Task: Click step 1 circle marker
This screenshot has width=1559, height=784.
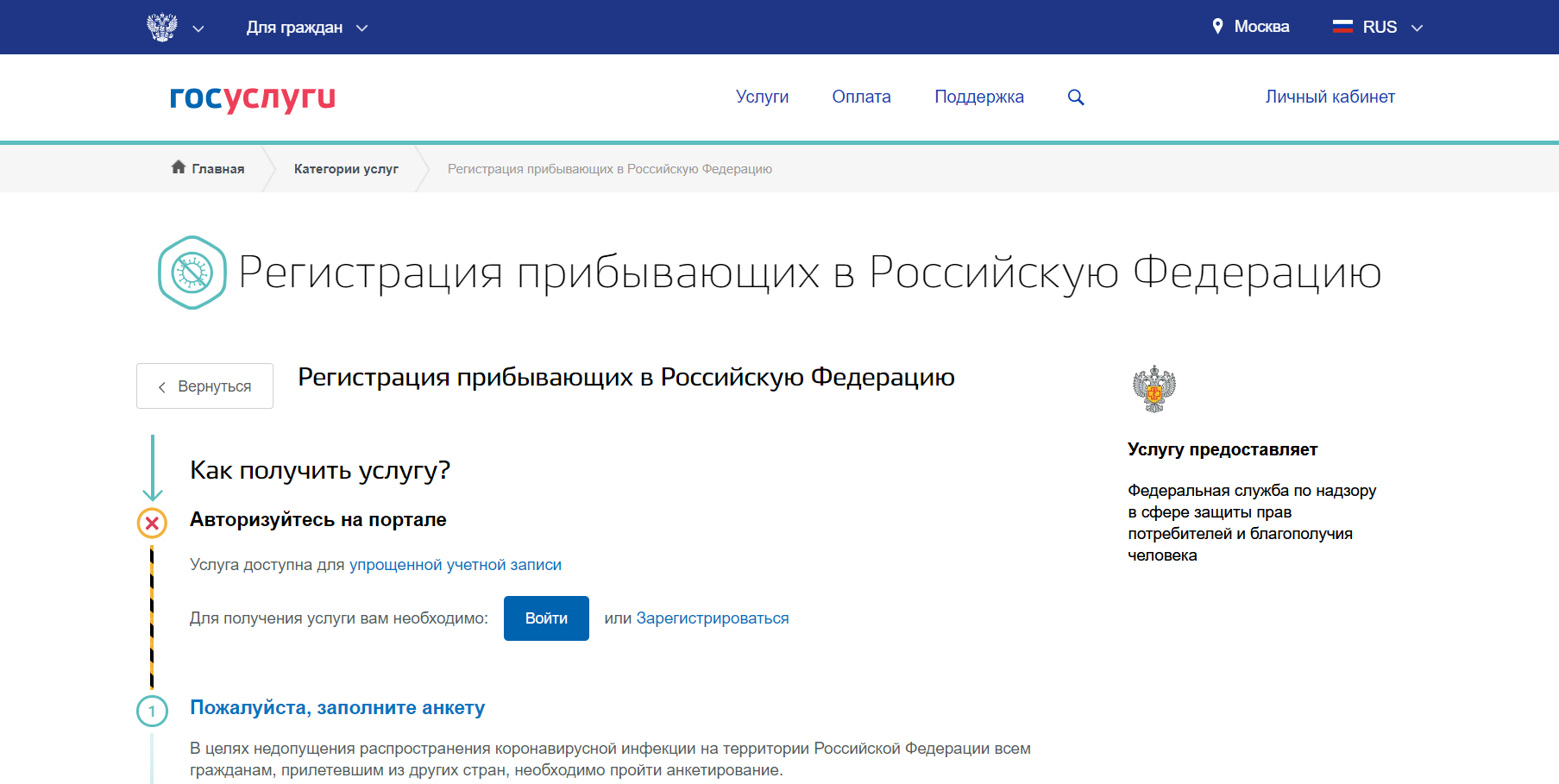Action: (x=152, y=712)
